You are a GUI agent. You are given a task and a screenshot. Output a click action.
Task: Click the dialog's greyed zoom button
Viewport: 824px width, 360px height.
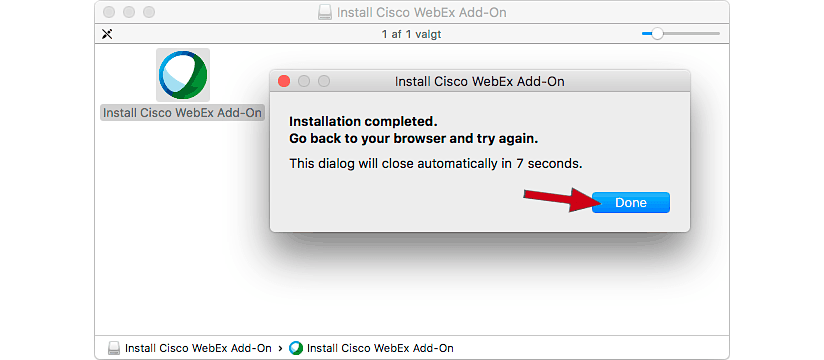coord(324,81)
